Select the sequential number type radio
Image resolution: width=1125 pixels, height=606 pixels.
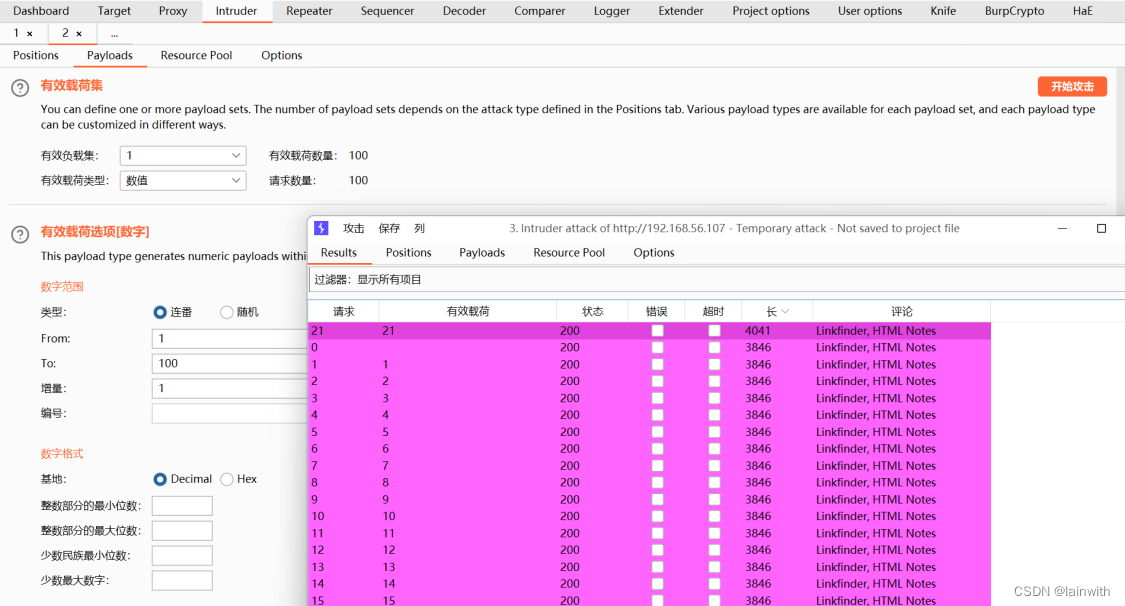click(x=160, y=312)
